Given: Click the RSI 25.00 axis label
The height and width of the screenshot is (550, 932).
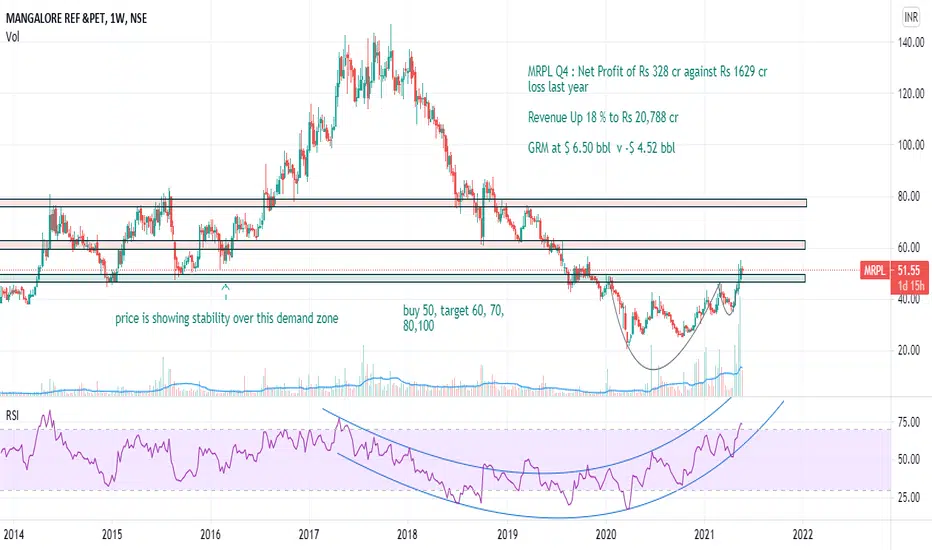Looking at the screenshot, I should tap(909, 497).
